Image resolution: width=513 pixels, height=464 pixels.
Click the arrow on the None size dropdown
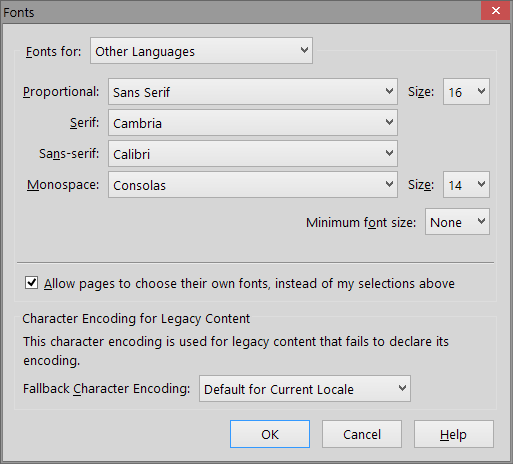(481, 221)
